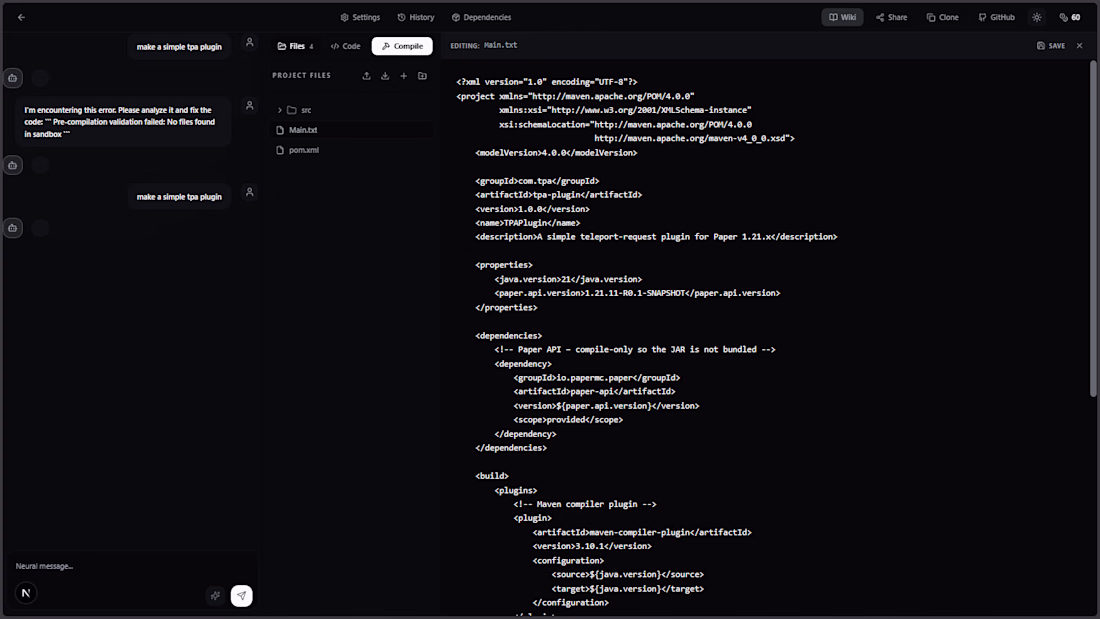The width and height of the screenshot is (1100, 619).
Task: Click the vertical scrollbar of the editor
Action: [1093, 228]
